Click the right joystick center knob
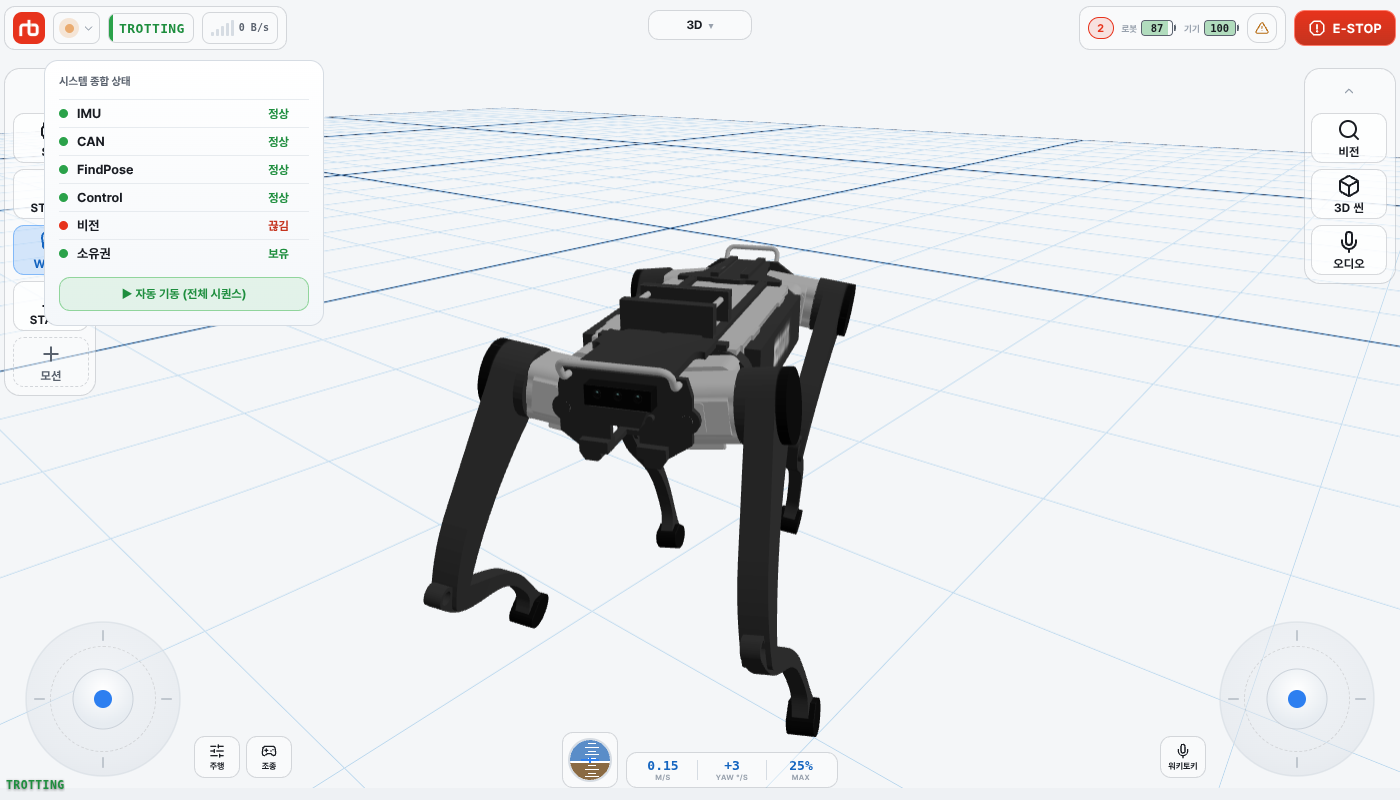Screen dimensions: 1400x800 pyautogui.click(x=1297, y=699)
